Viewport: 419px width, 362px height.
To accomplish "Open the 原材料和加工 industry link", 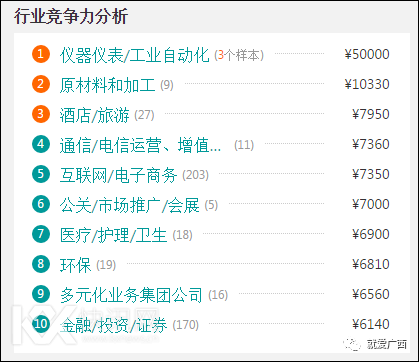I will tap(107, 85).
